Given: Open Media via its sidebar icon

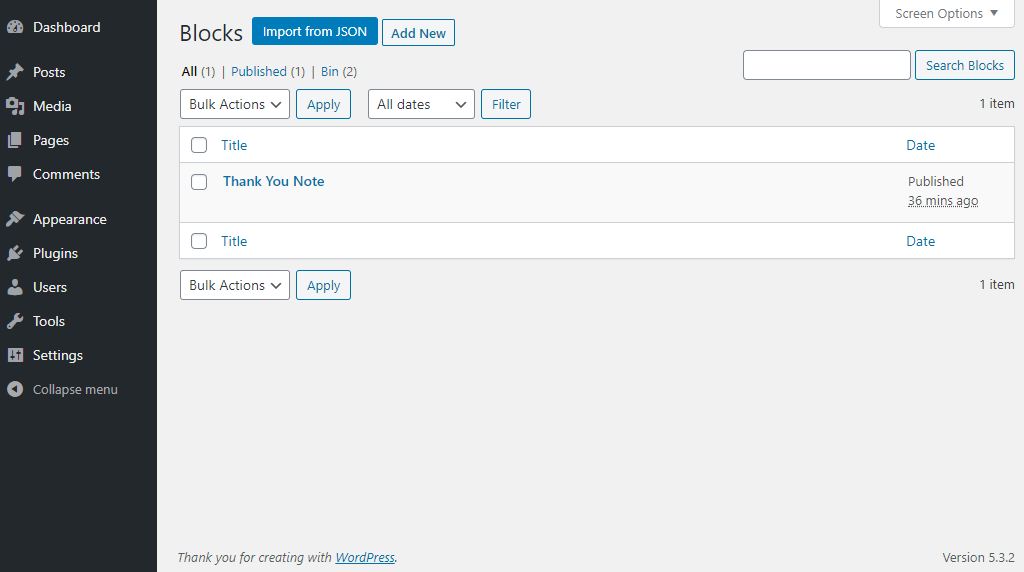Looking at the screenshot, I should [15, 106].
